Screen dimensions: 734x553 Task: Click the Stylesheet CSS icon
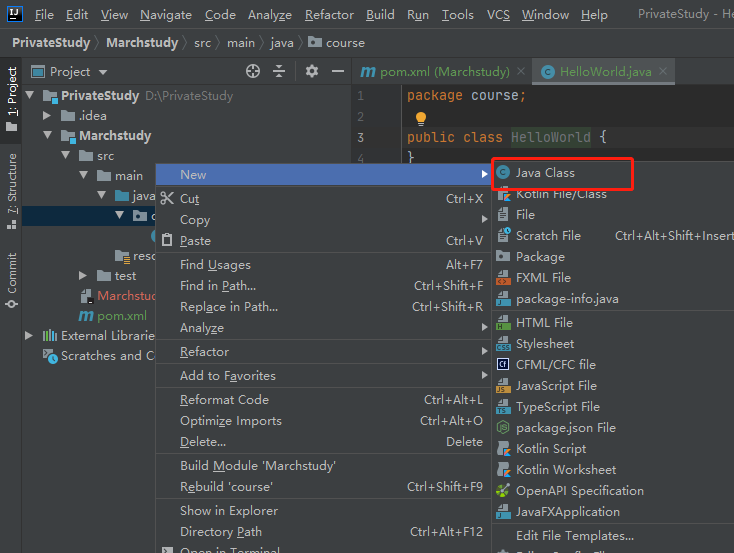(503, 343)
